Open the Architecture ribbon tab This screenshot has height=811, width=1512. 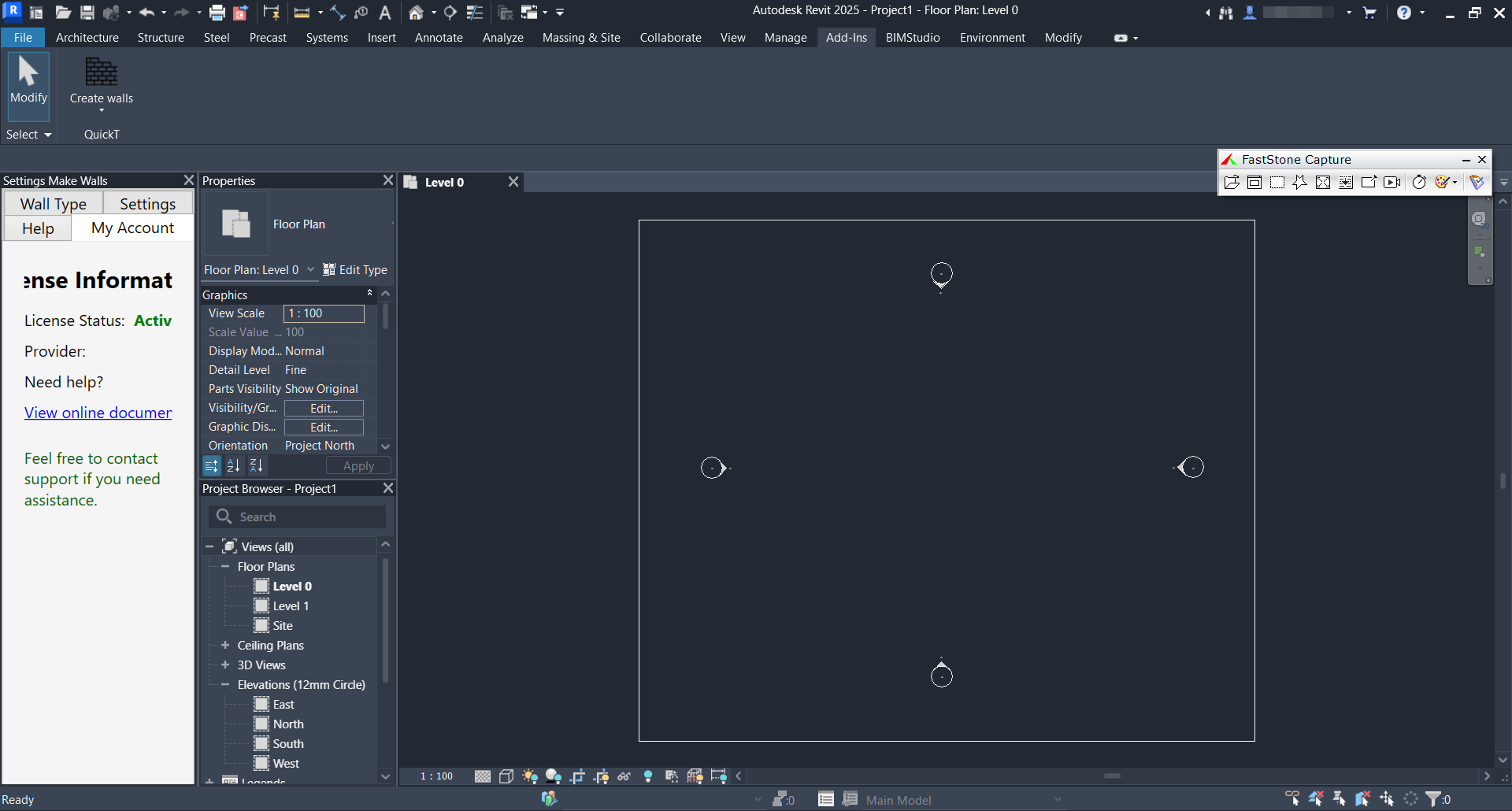87,38
